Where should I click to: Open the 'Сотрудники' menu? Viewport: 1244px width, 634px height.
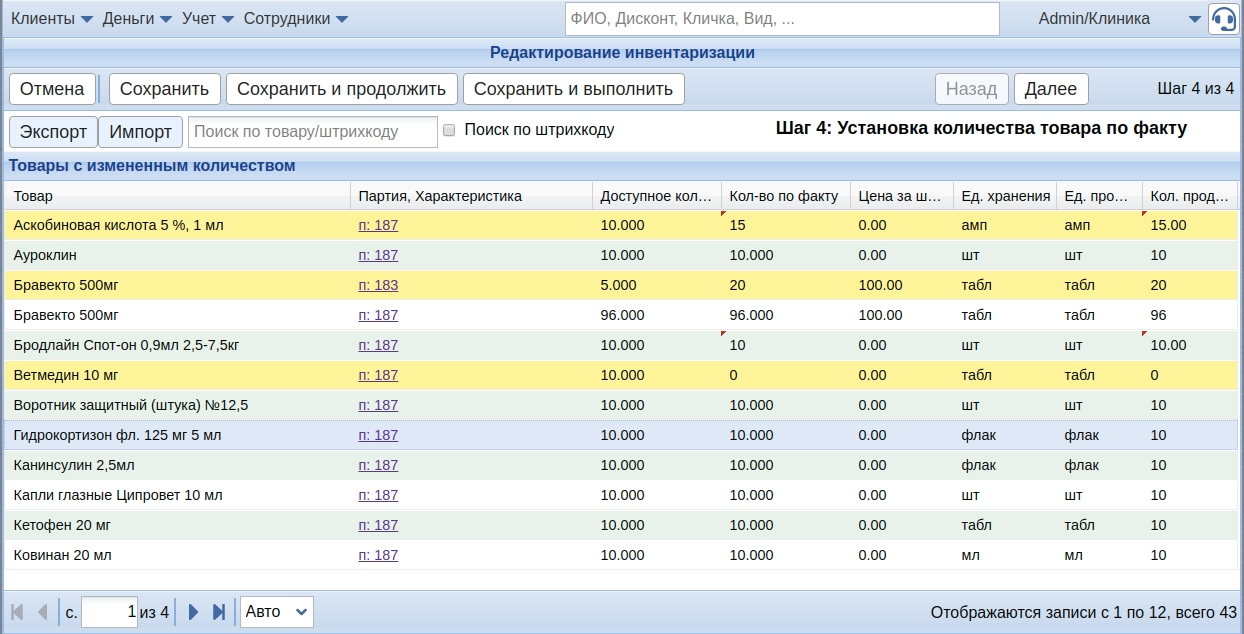296,19
